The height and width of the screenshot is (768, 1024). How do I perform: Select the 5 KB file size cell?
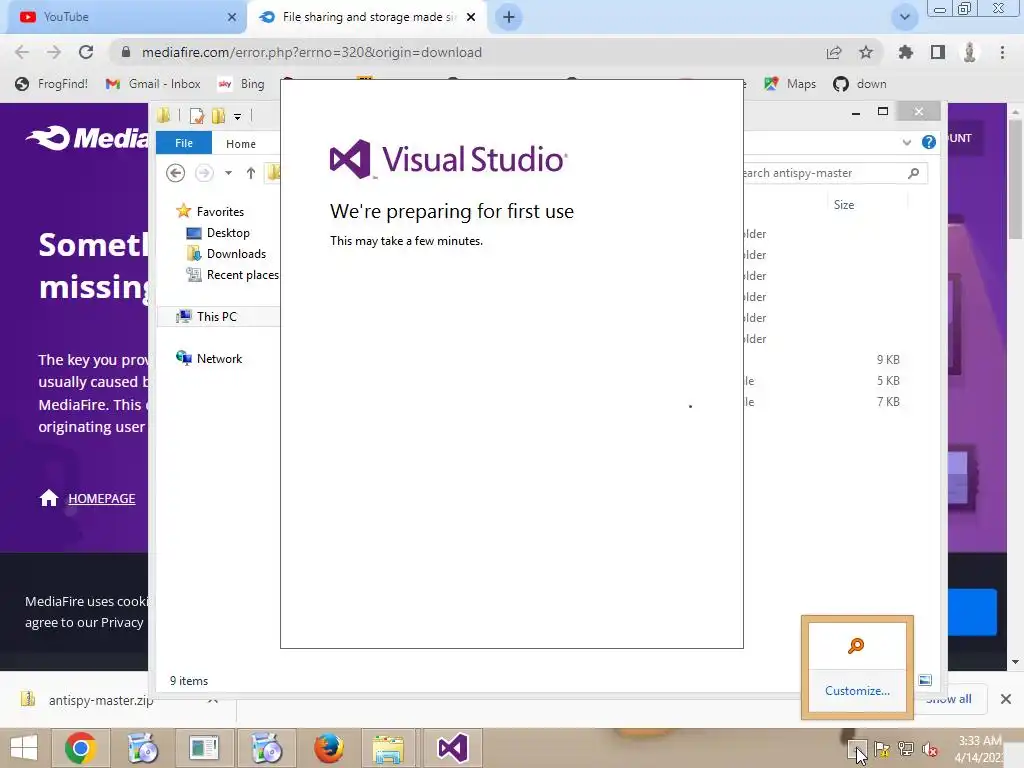[888, 381]
